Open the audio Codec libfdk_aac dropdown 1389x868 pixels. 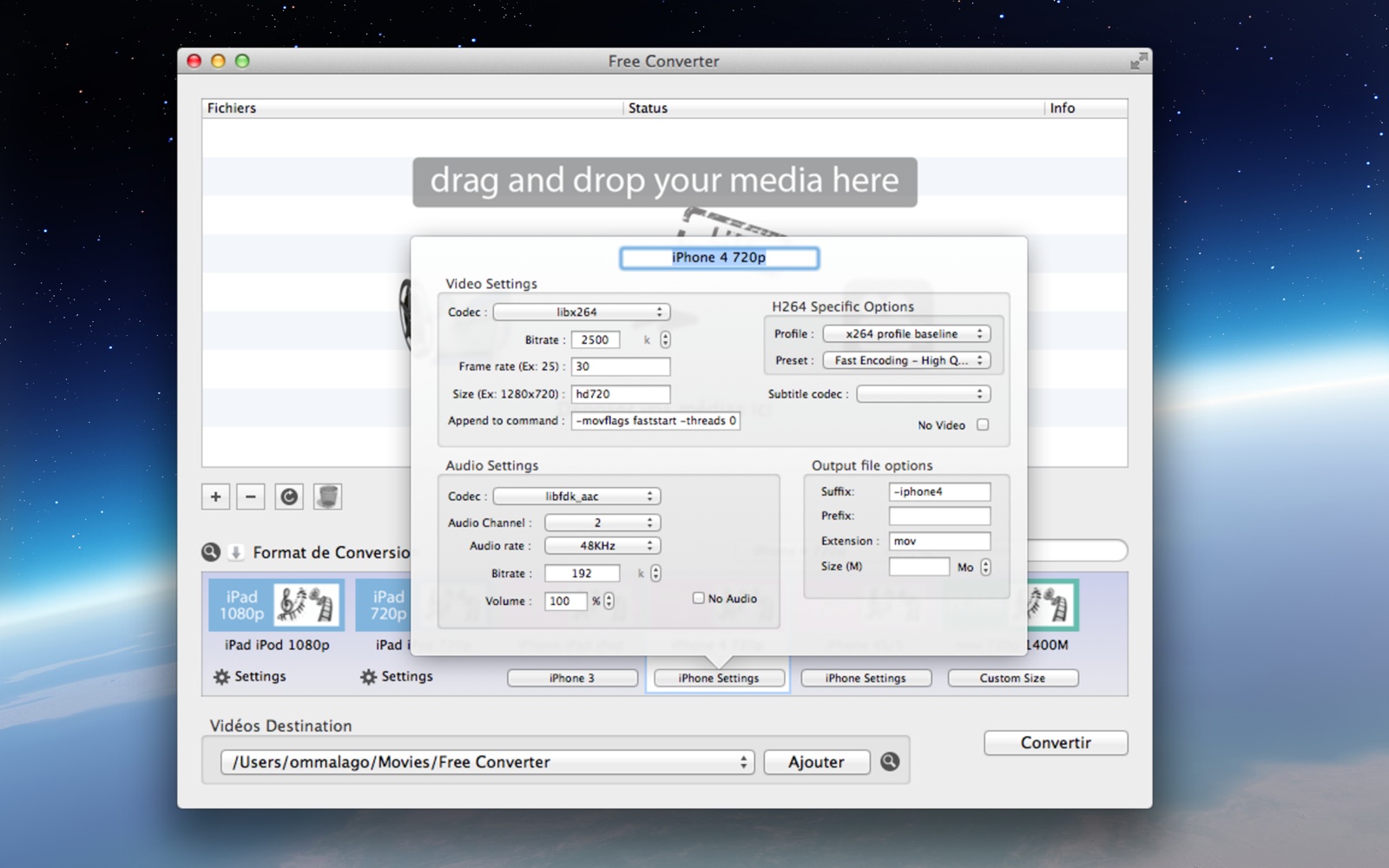click(576, 496)
